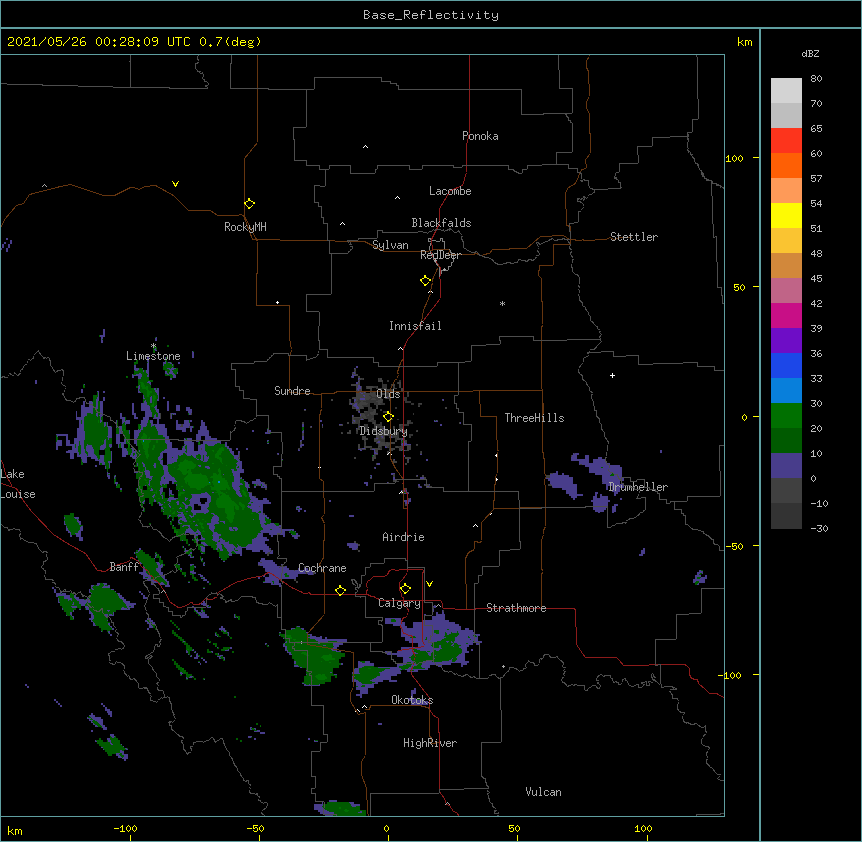Click the white asterisk marker east of Innisfail

point(502,303)
